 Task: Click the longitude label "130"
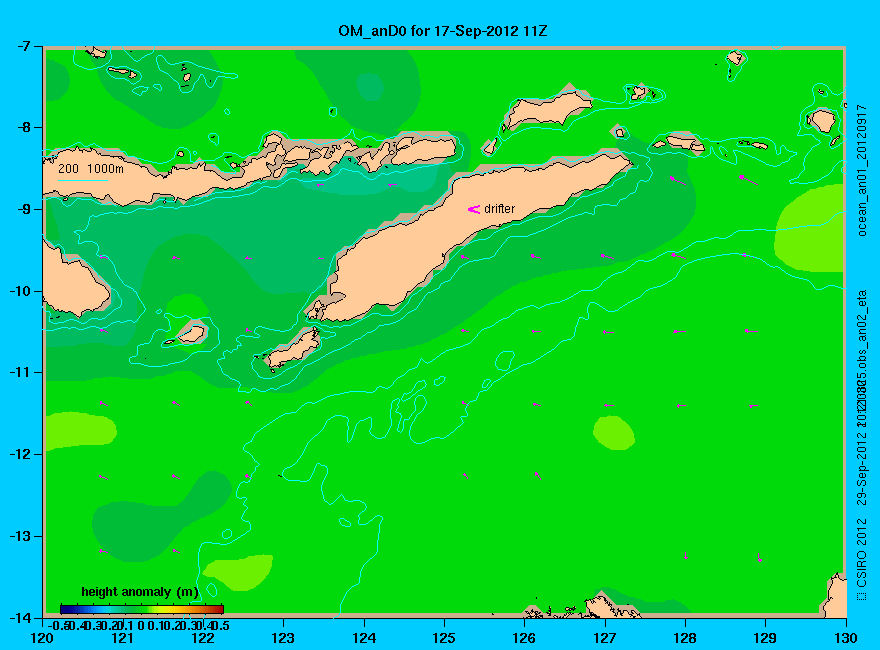pos(846,638)
